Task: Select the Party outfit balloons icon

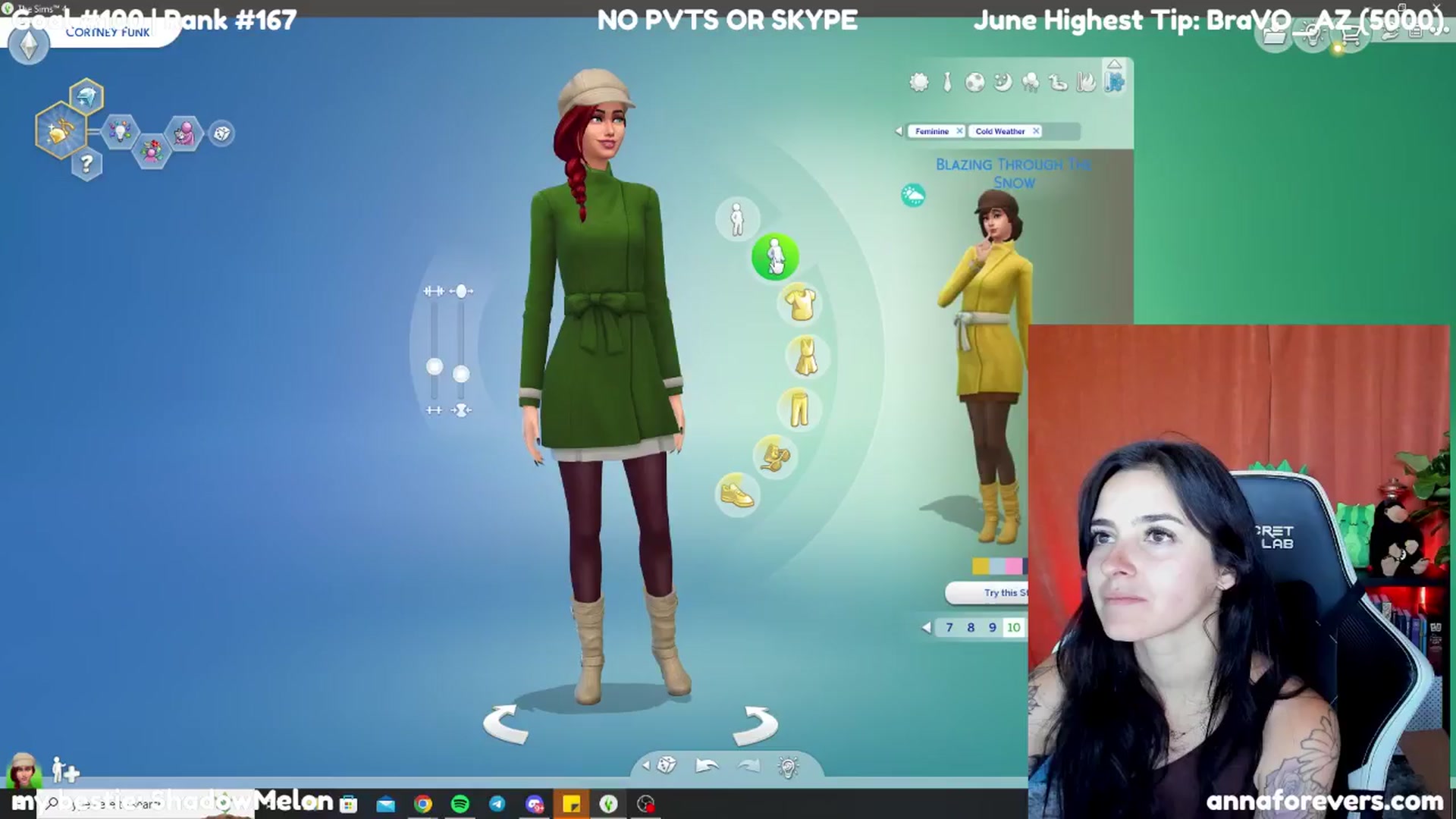Action: [x=1031, y=82]
